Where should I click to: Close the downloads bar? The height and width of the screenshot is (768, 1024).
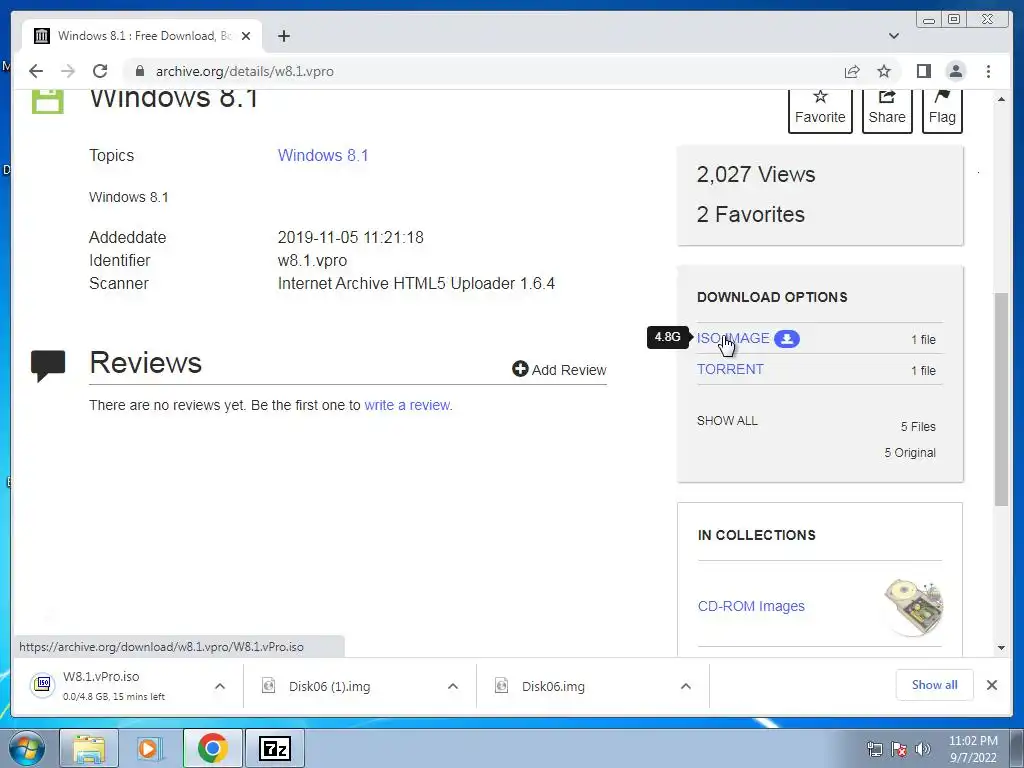991,685
